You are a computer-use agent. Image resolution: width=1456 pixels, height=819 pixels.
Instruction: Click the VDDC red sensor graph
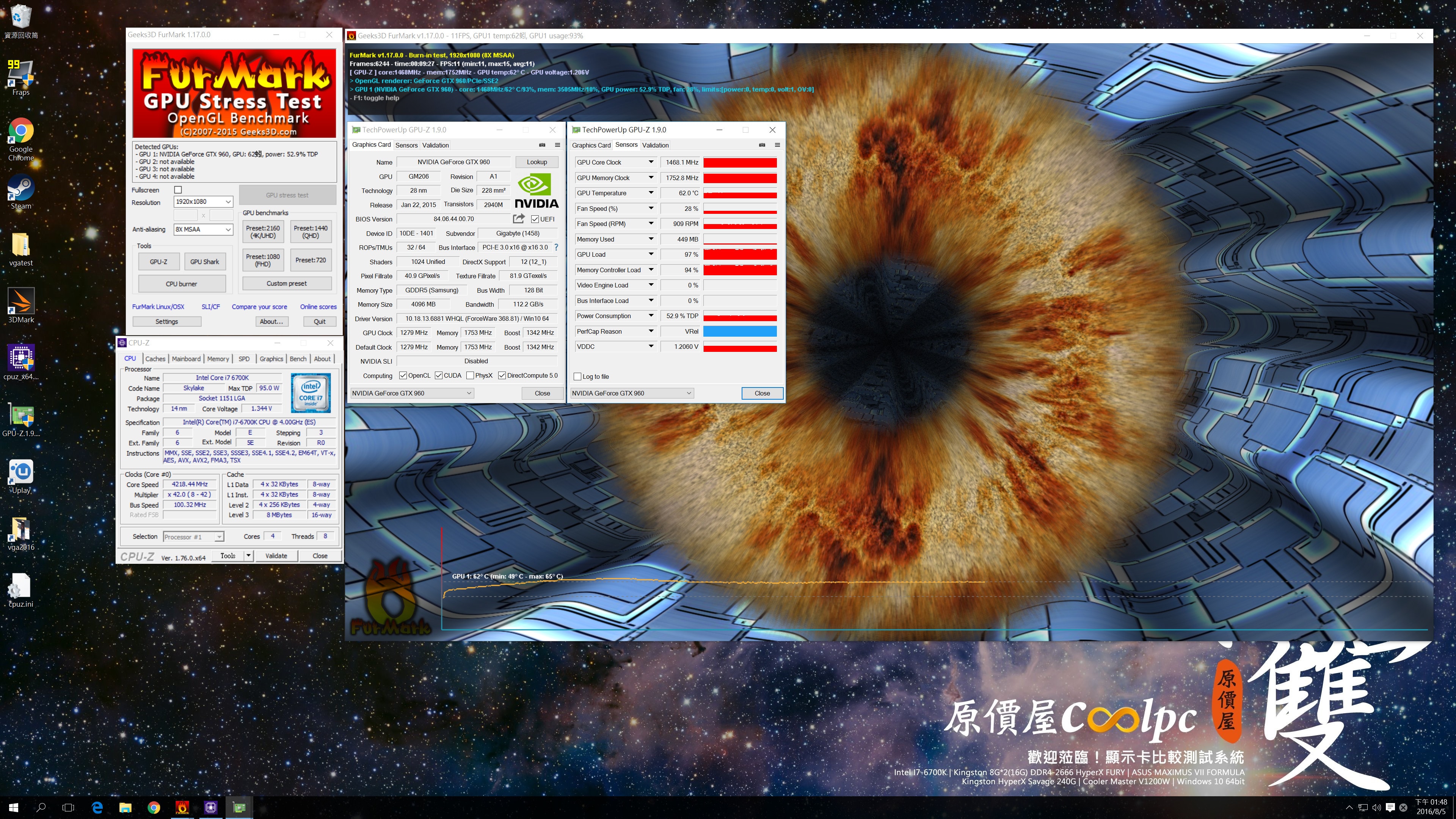coord(740,347)
